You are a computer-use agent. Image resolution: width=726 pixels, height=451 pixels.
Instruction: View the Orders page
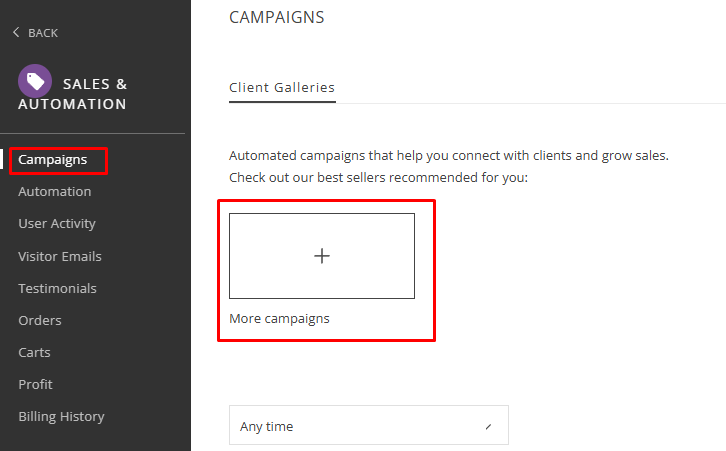pyautogui.click(x=40, y=320)
